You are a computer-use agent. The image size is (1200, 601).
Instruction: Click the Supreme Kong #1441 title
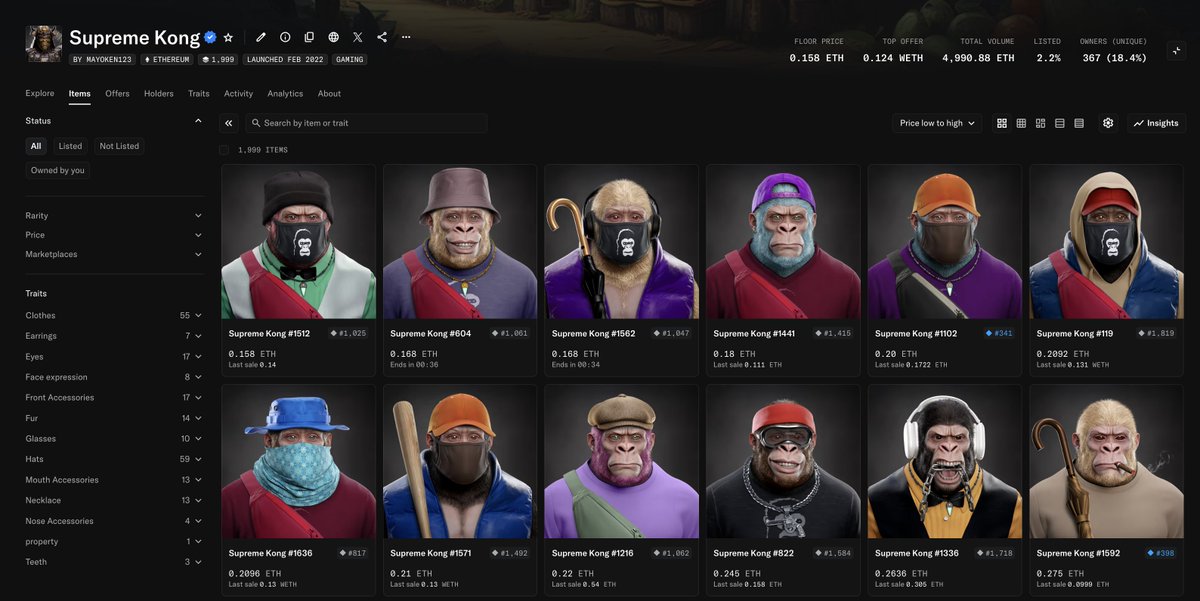pos(754,333)
